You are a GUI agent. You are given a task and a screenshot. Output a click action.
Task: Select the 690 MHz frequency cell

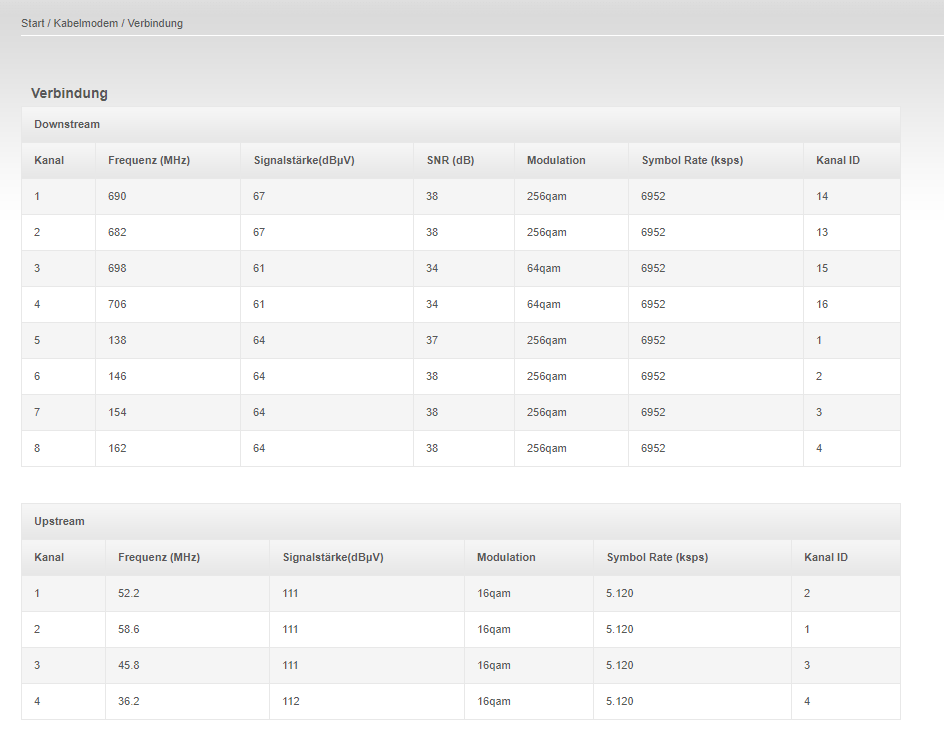[168, 196]
